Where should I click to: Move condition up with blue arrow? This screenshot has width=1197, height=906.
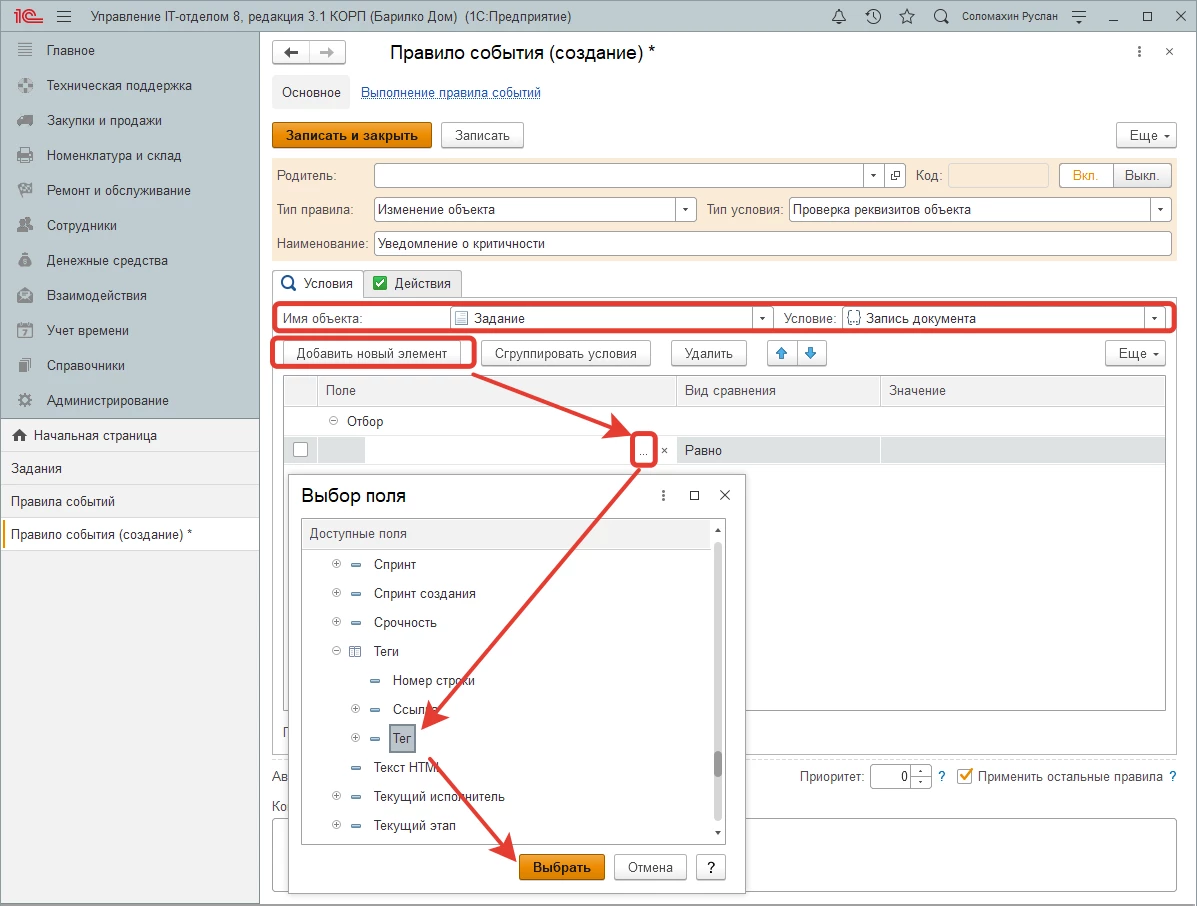[781, 353]
